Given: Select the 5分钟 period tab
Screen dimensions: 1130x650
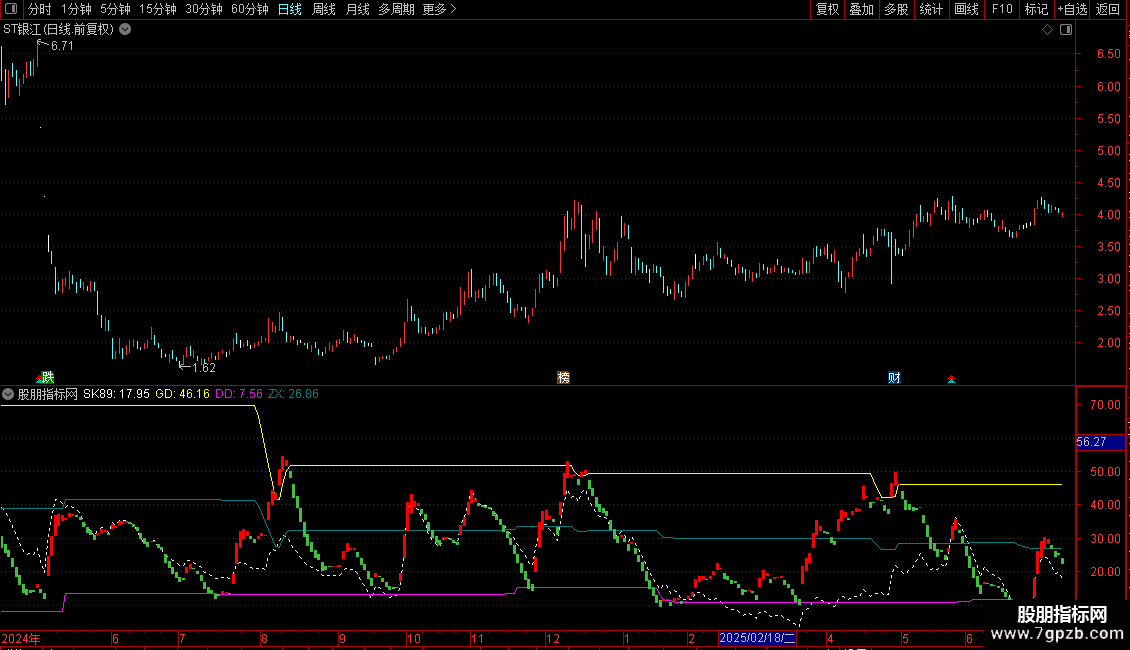Looking at the screenshot, I should click(115, 9).
